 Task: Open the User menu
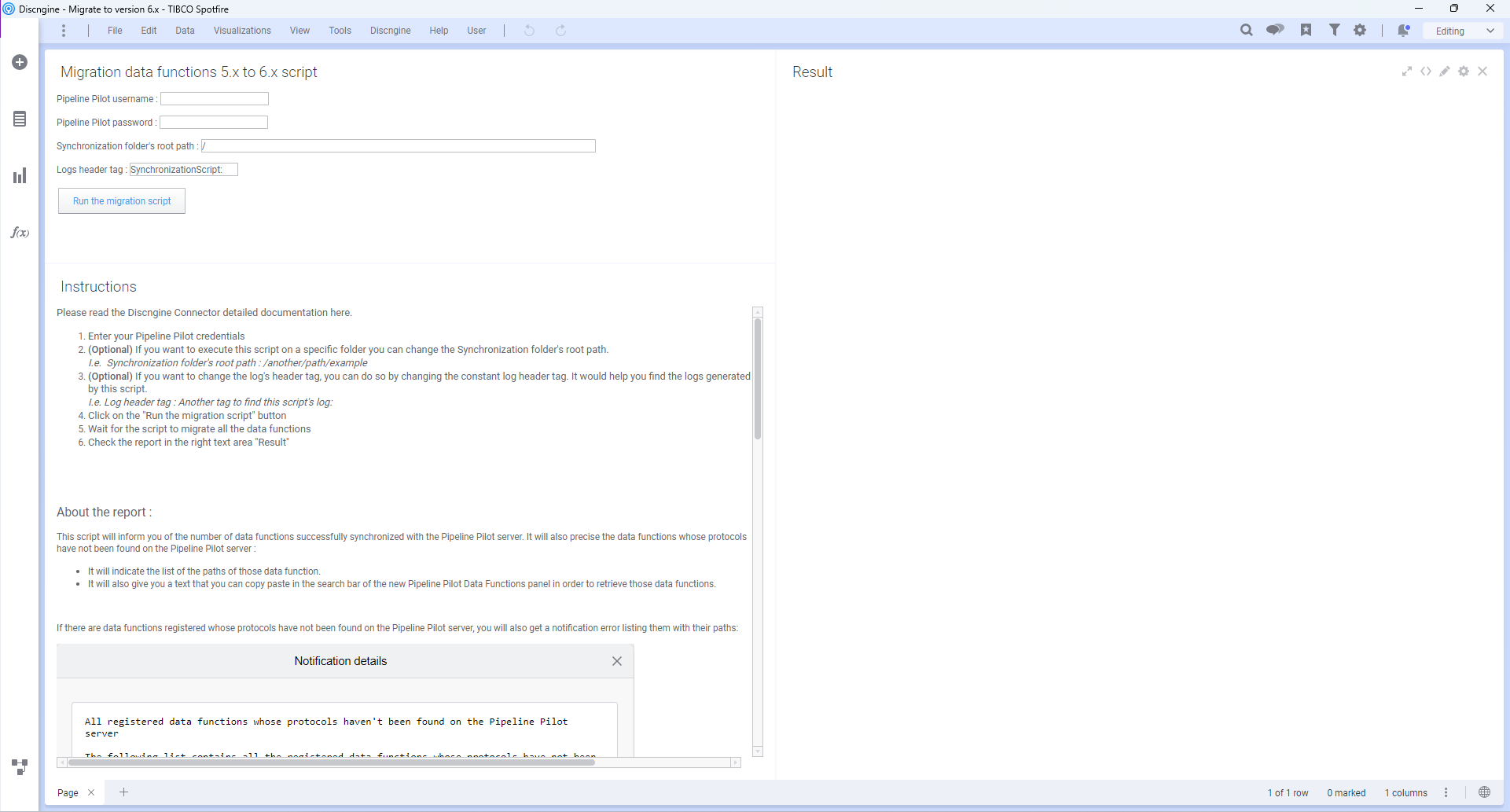click(x=476, y=31)
